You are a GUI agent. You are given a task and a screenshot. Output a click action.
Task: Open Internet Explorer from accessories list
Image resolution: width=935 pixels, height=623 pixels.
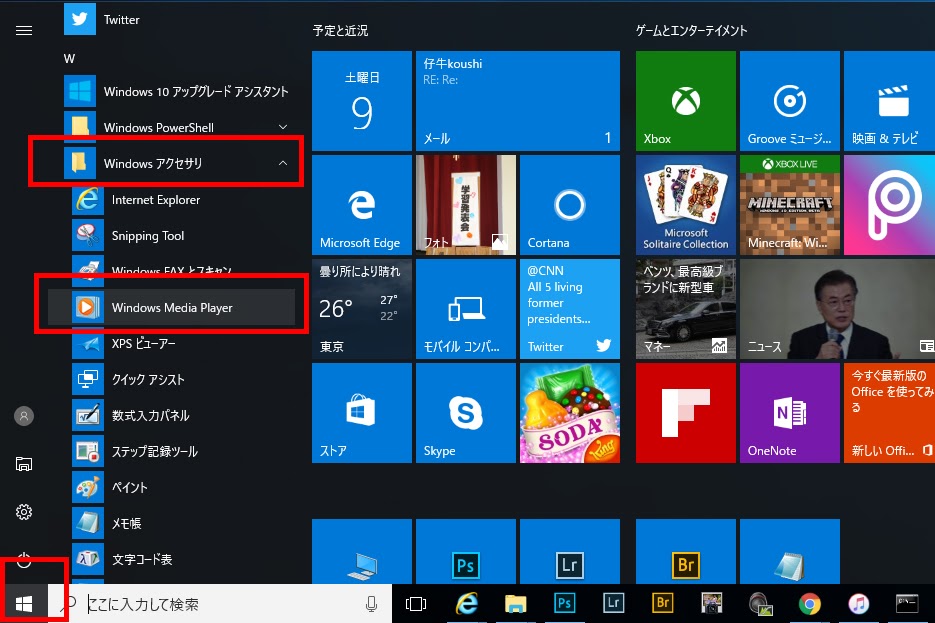[183, 200]
